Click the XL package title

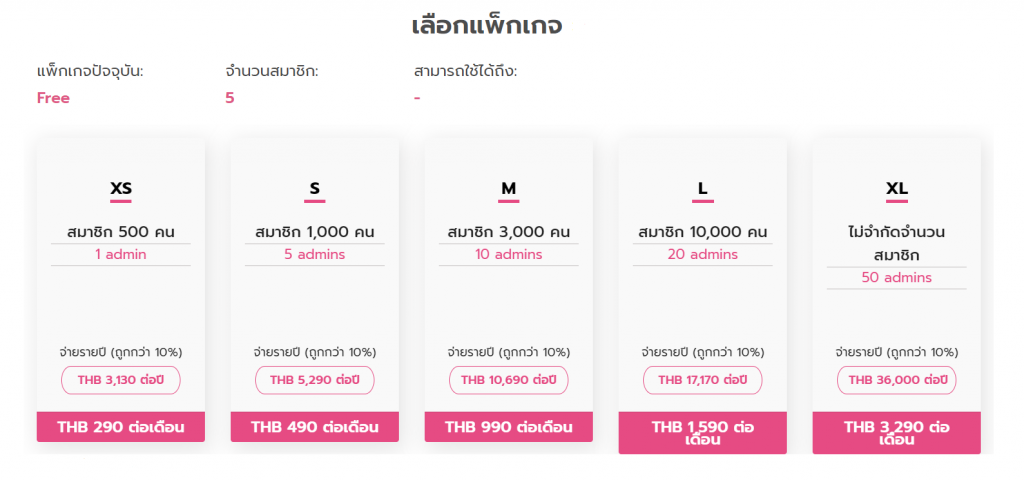[x=897, y=189]
